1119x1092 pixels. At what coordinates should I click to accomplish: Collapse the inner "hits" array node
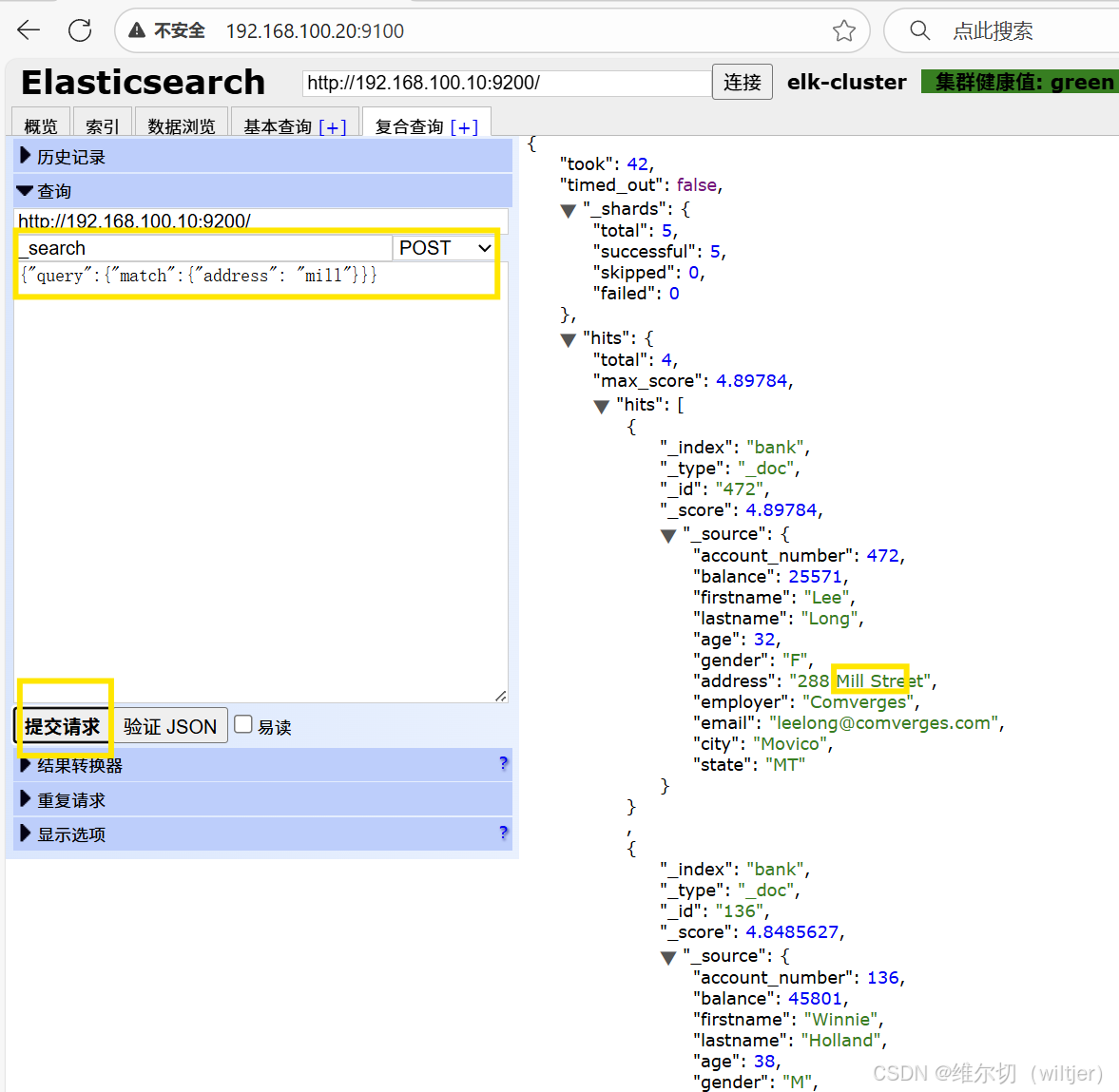601,407
